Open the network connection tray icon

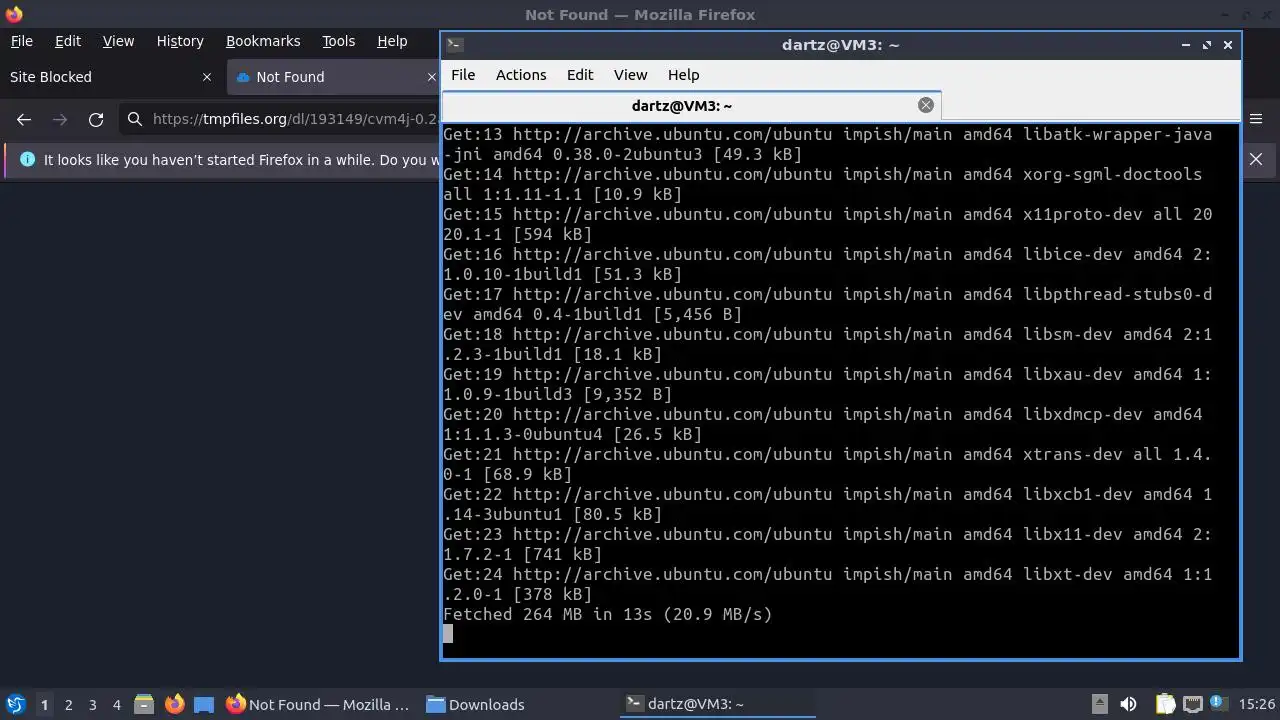coord(1192,704)
